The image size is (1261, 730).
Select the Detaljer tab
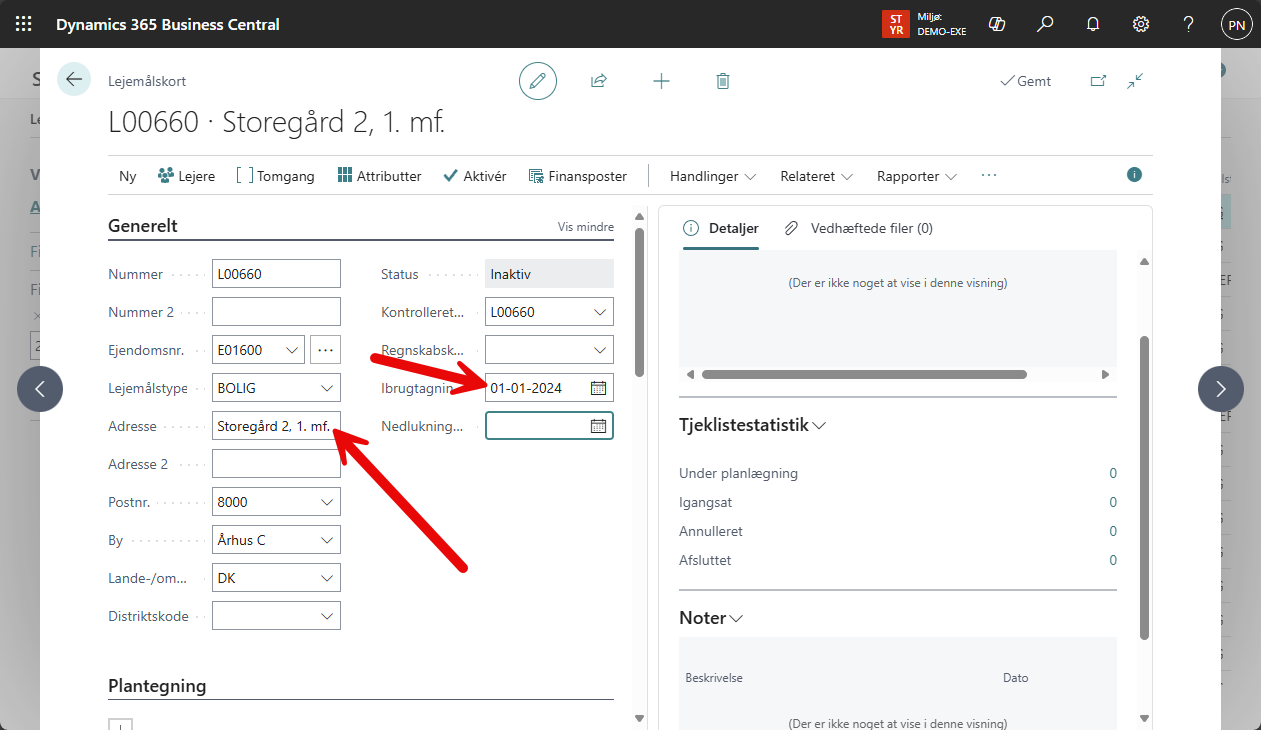click(721, 228)
